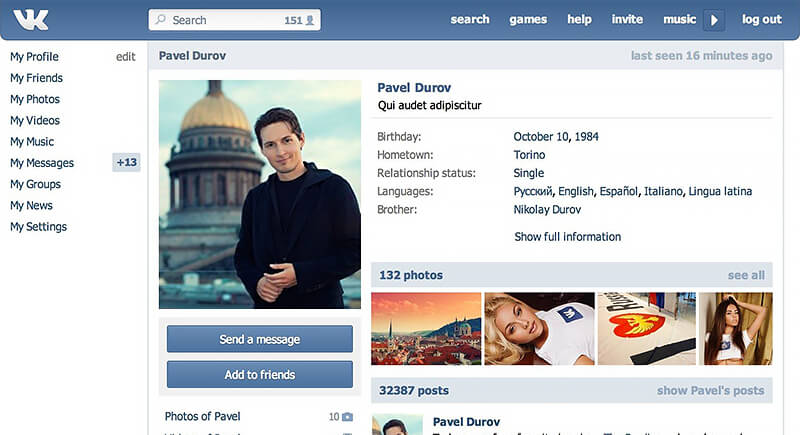
Task: Click the Русский language link
Action: [x=533, y=191]
